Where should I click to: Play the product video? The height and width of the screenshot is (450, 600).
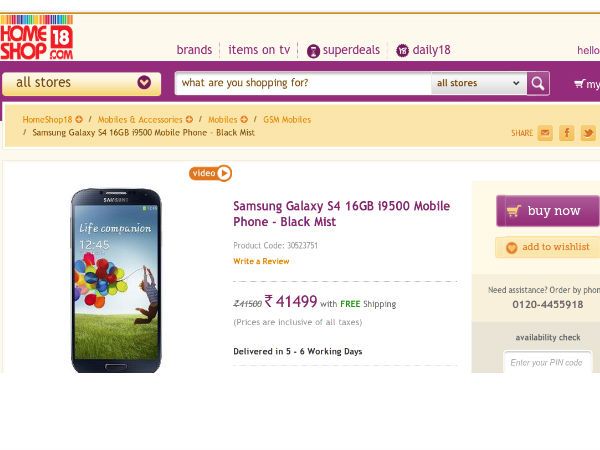[x=211, y=173]
